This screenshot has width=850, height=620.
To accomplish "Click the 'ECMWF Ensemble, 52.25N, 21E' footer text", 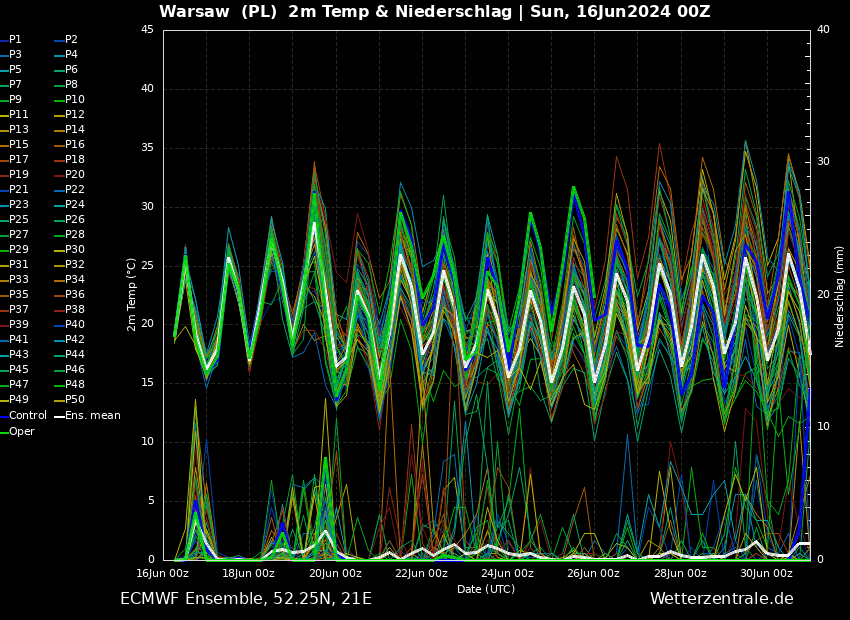I will click(x=246, y=599).
